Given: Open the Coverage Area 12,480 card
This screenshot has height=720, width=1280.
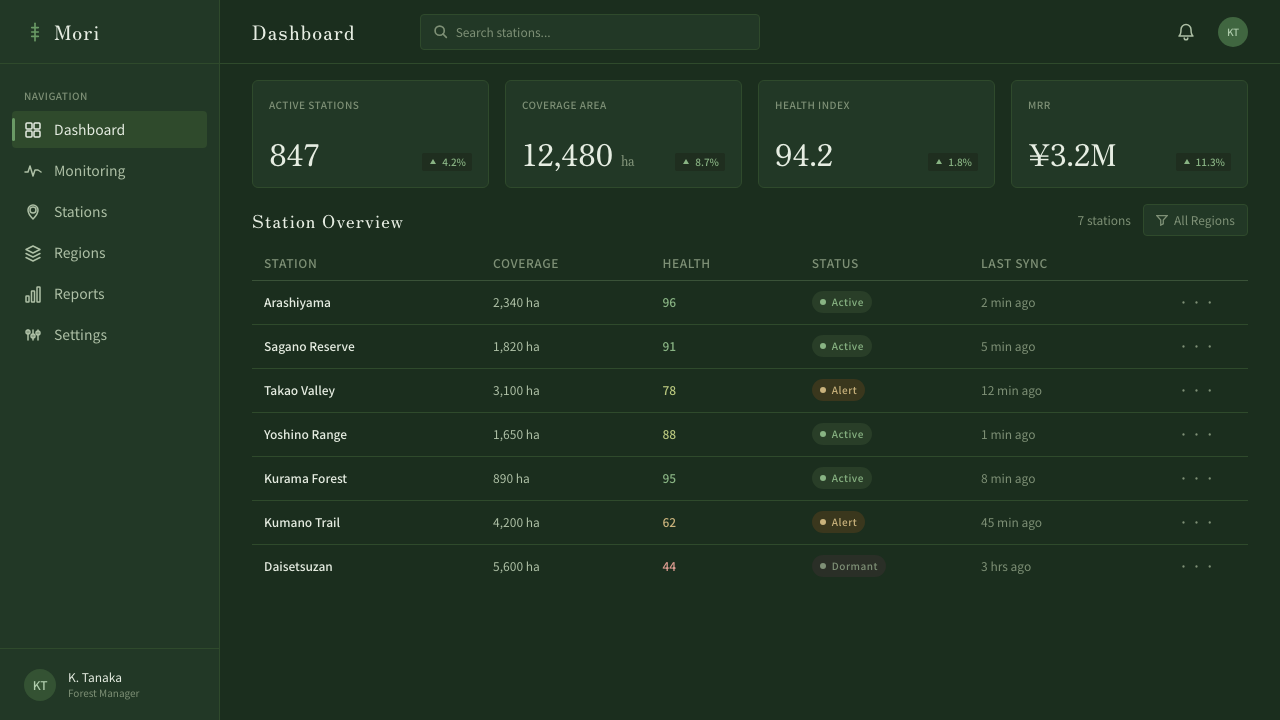Looking at the screenshot, I should pos(623,134).
